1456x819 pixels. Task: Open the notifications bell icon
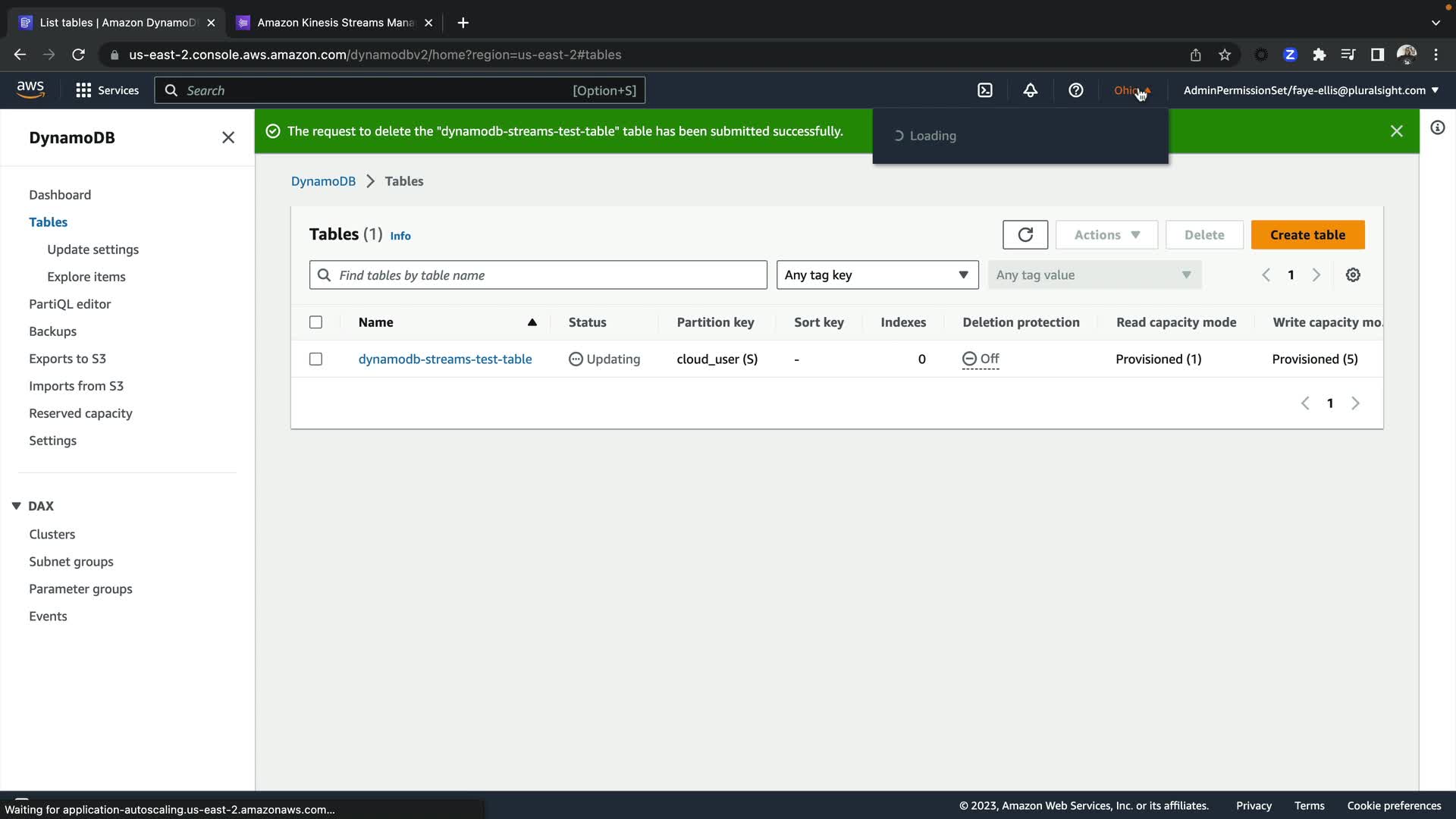1030,90
